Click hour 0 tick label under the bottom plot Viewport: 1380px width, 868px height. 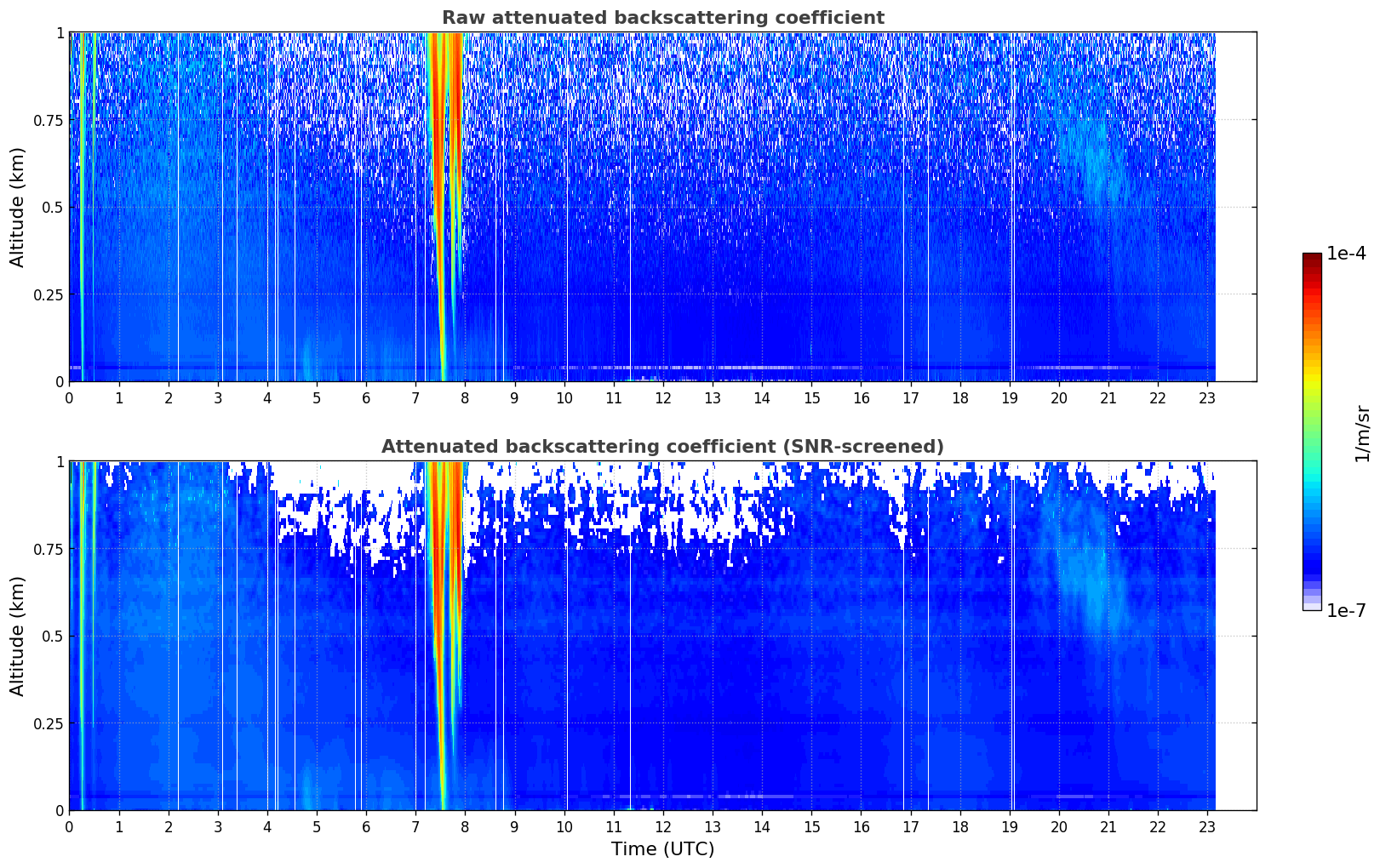(69, 827)
